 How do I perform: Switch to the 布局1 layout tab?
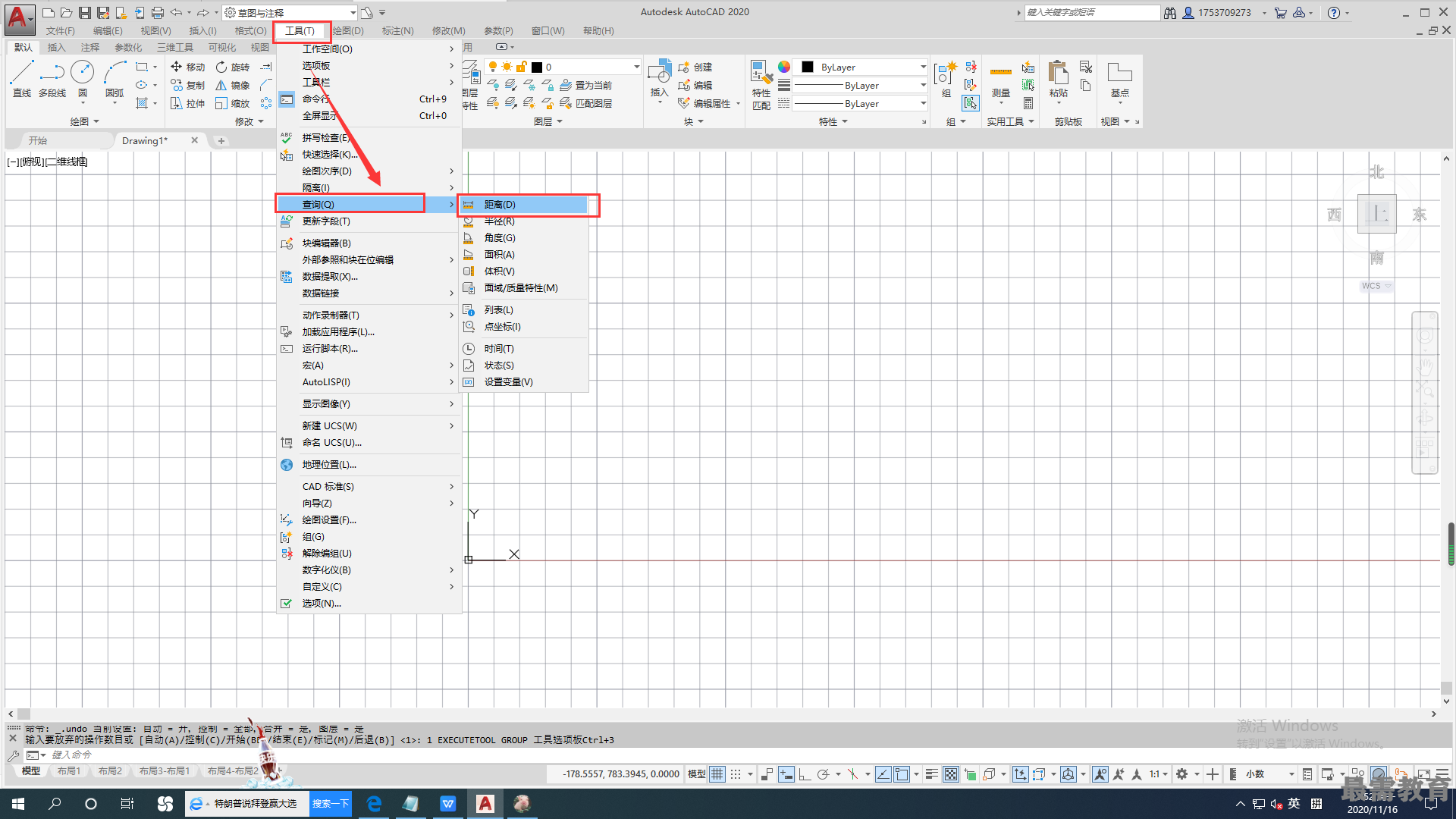tap(69, 770)
